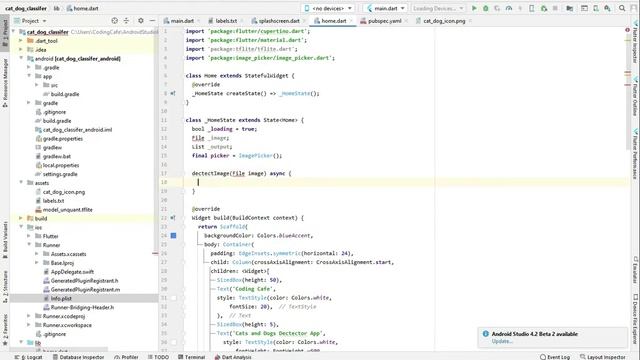Open the Profiler tool window
The image size is (640, 360).
(x=127, y=357)
